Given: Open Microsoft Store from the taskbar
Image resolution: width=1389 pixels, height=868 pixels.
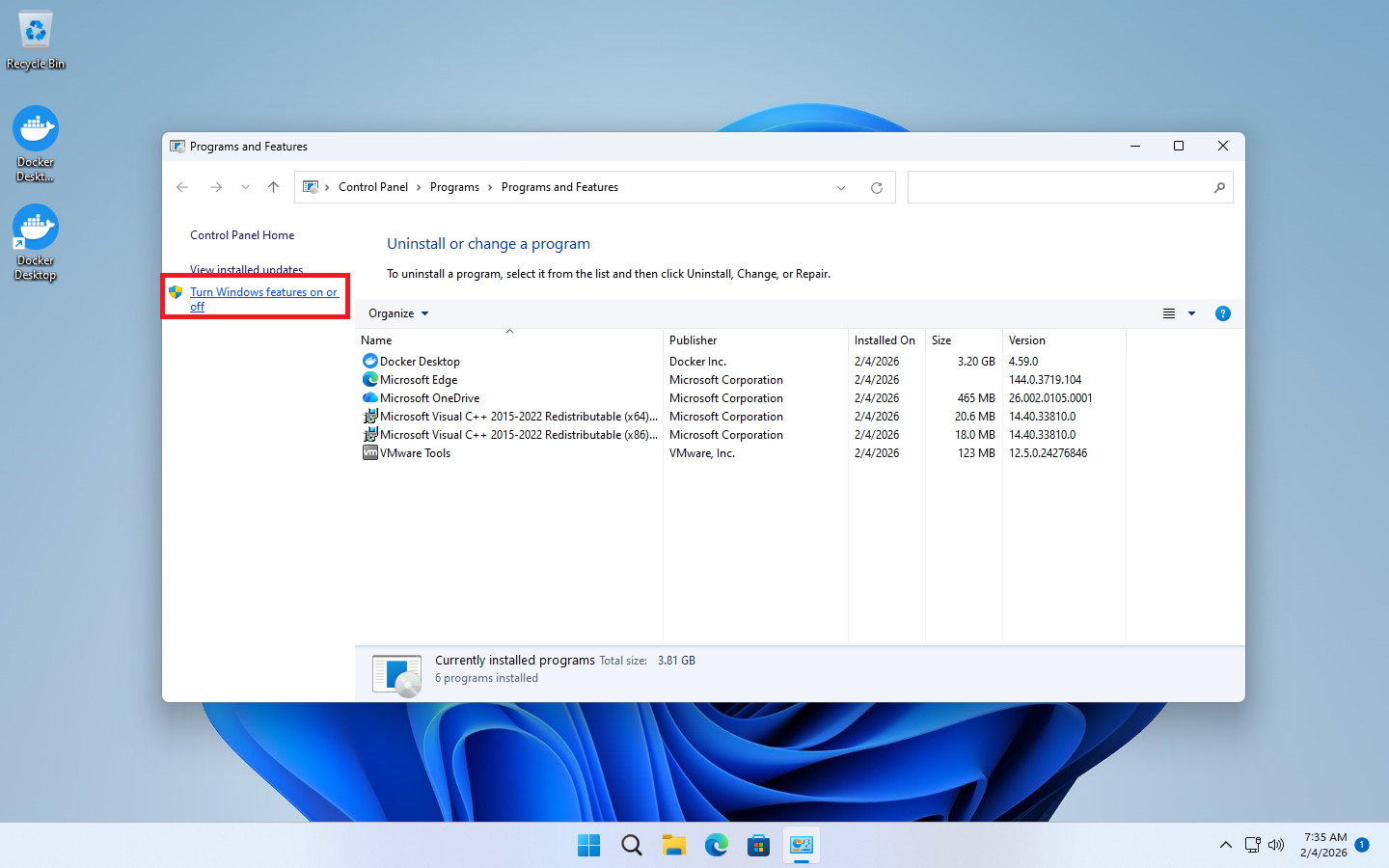Looking at the screenshot, I should pos(759,846).
